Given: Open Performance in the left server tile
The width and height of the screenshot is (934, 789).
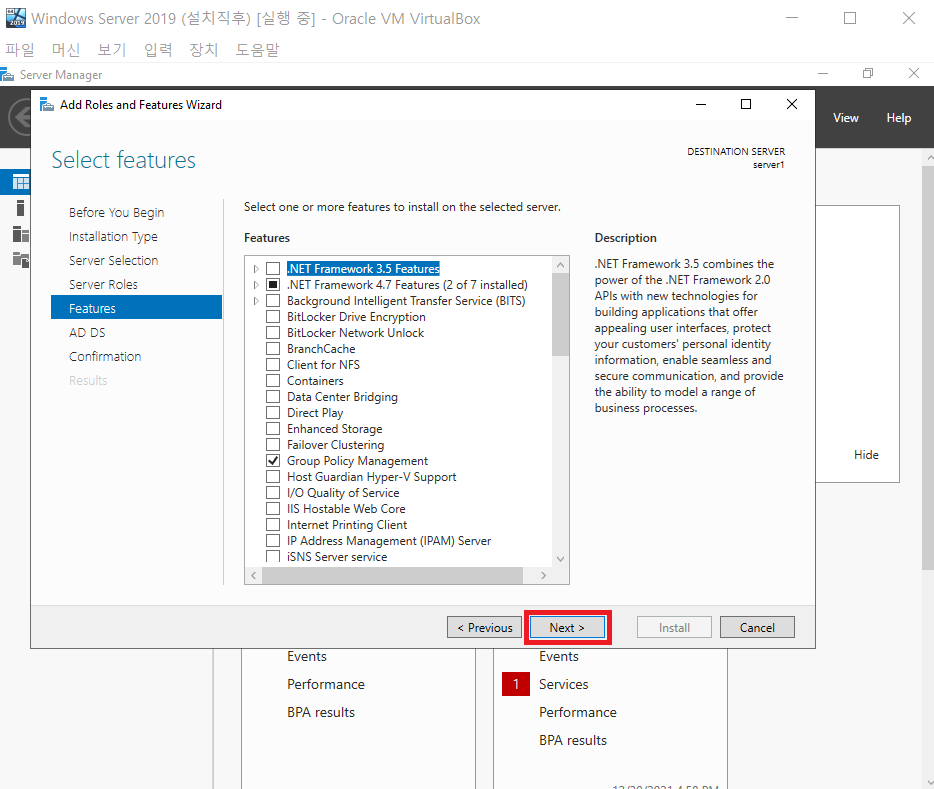Looking at the screenshot, I should coord(326,684).
